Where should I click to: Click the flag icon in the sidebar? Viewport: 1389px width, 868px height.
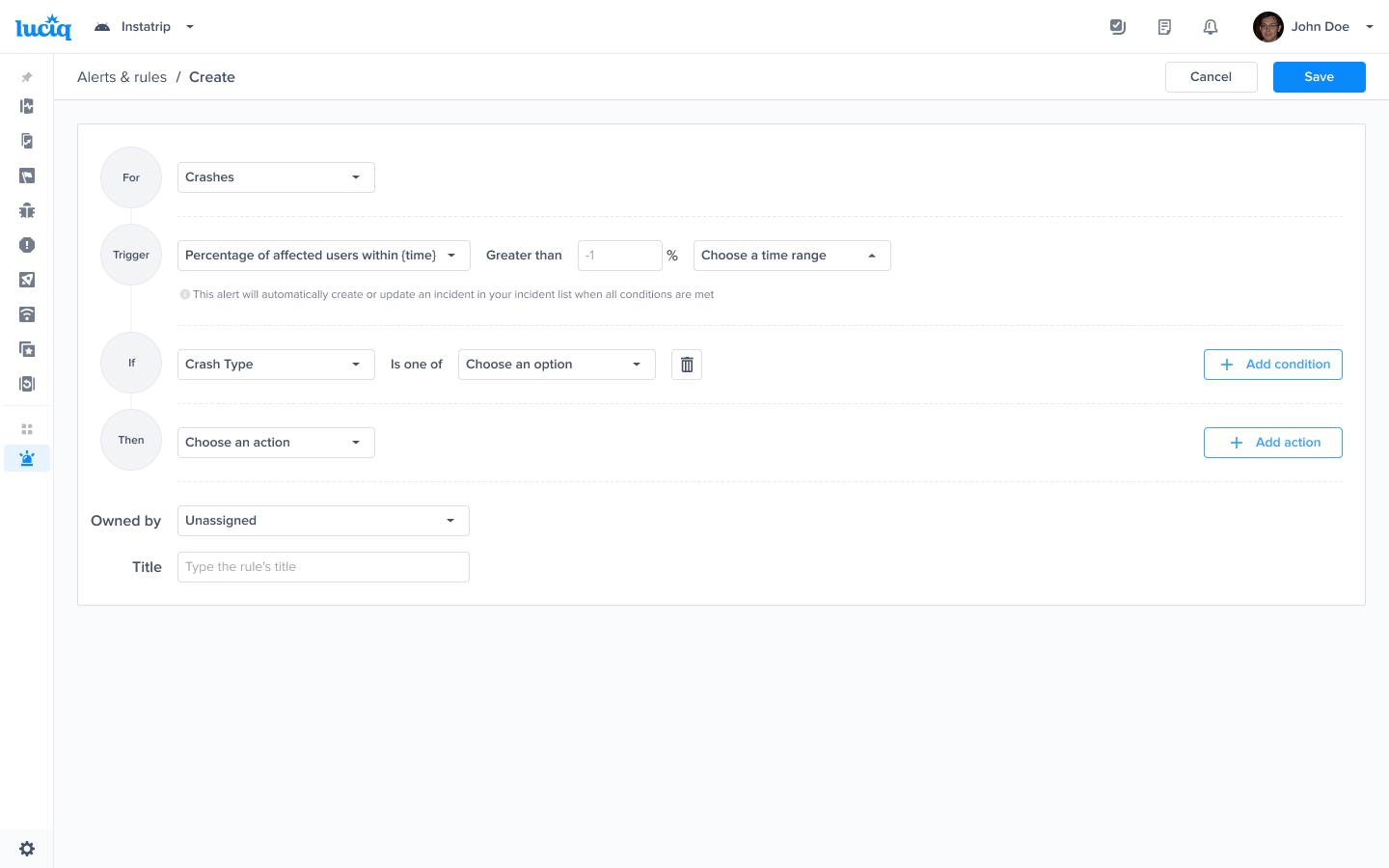[x=27, y=176]
